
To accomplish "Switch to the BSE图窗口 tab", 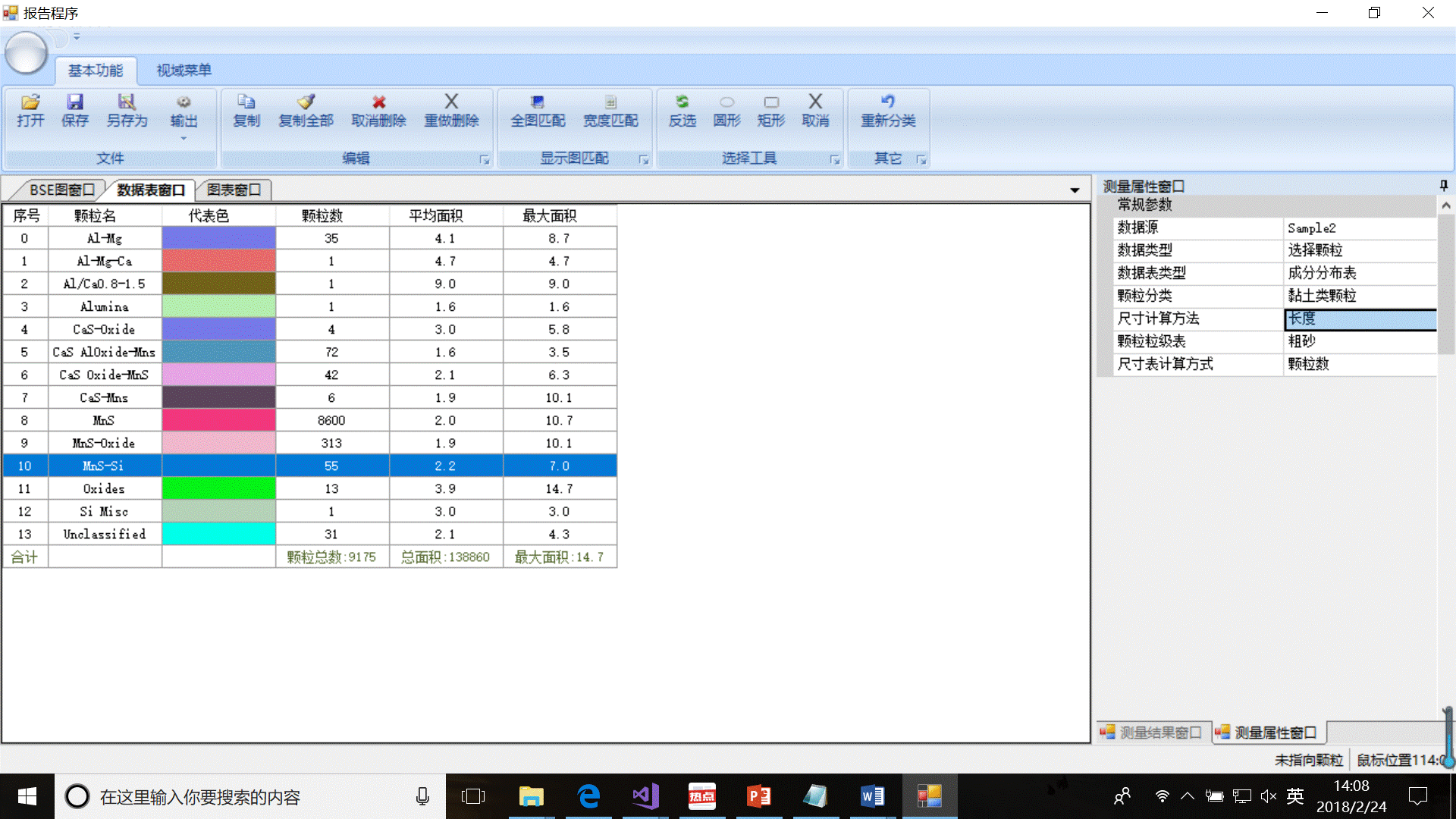I will coord(62,190).
